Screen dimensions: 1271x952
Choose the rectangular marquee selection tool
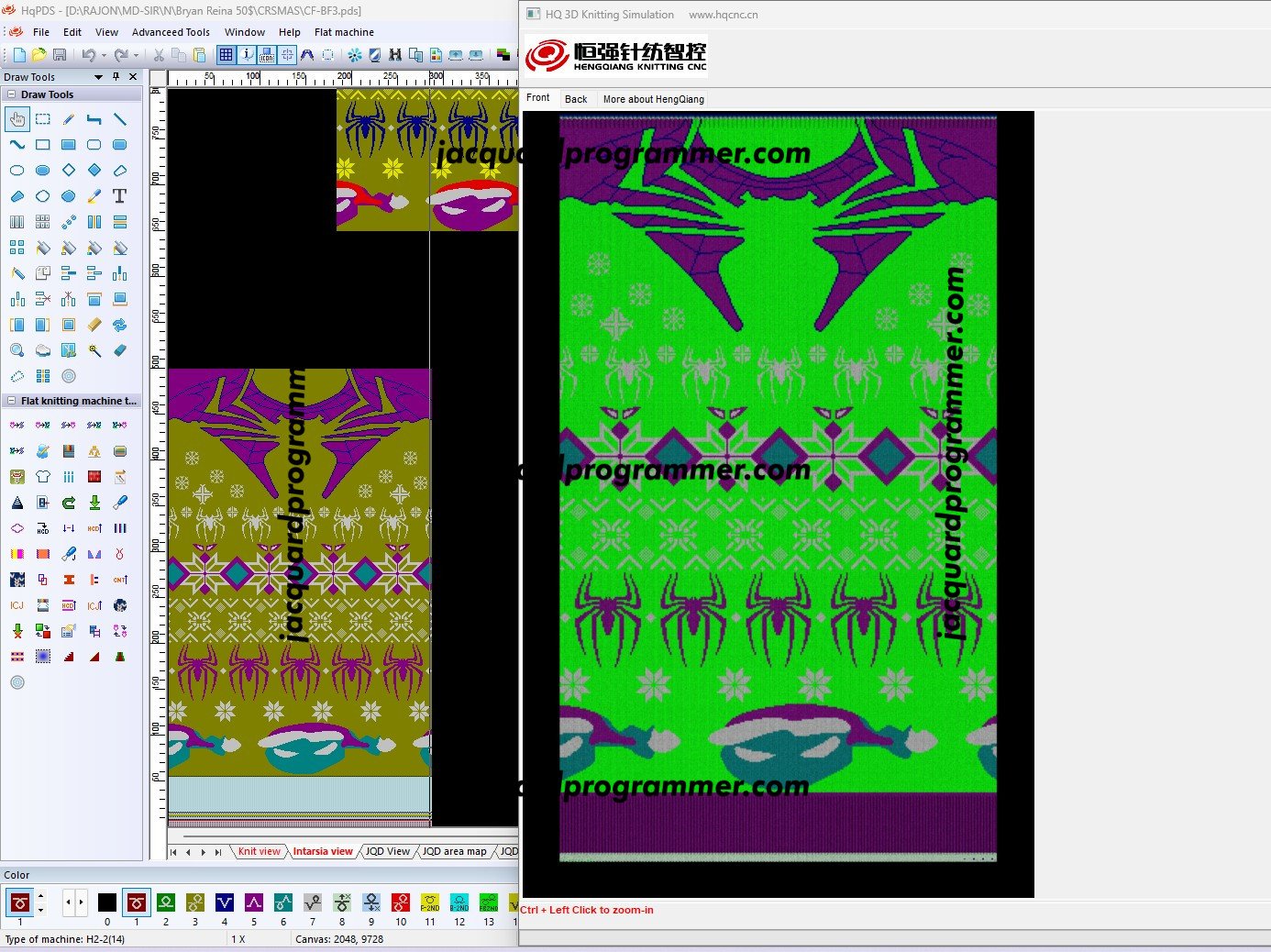click(x=43, y=119)
